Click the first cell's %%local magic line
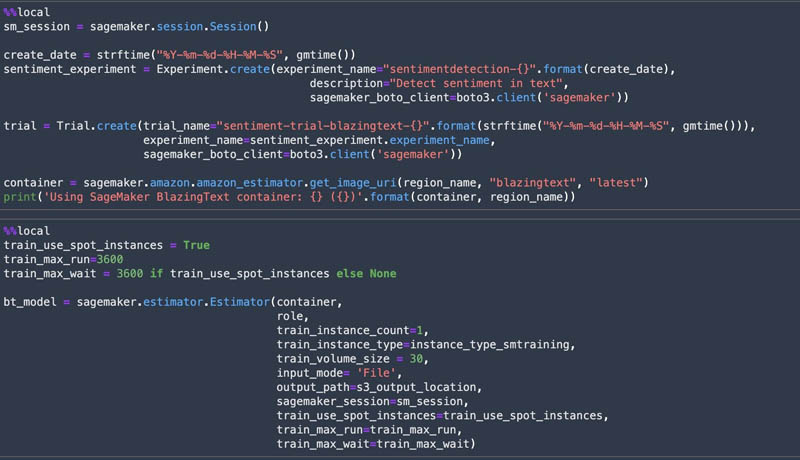This screenshot has width=800, height=460. (x=27, y=12)
